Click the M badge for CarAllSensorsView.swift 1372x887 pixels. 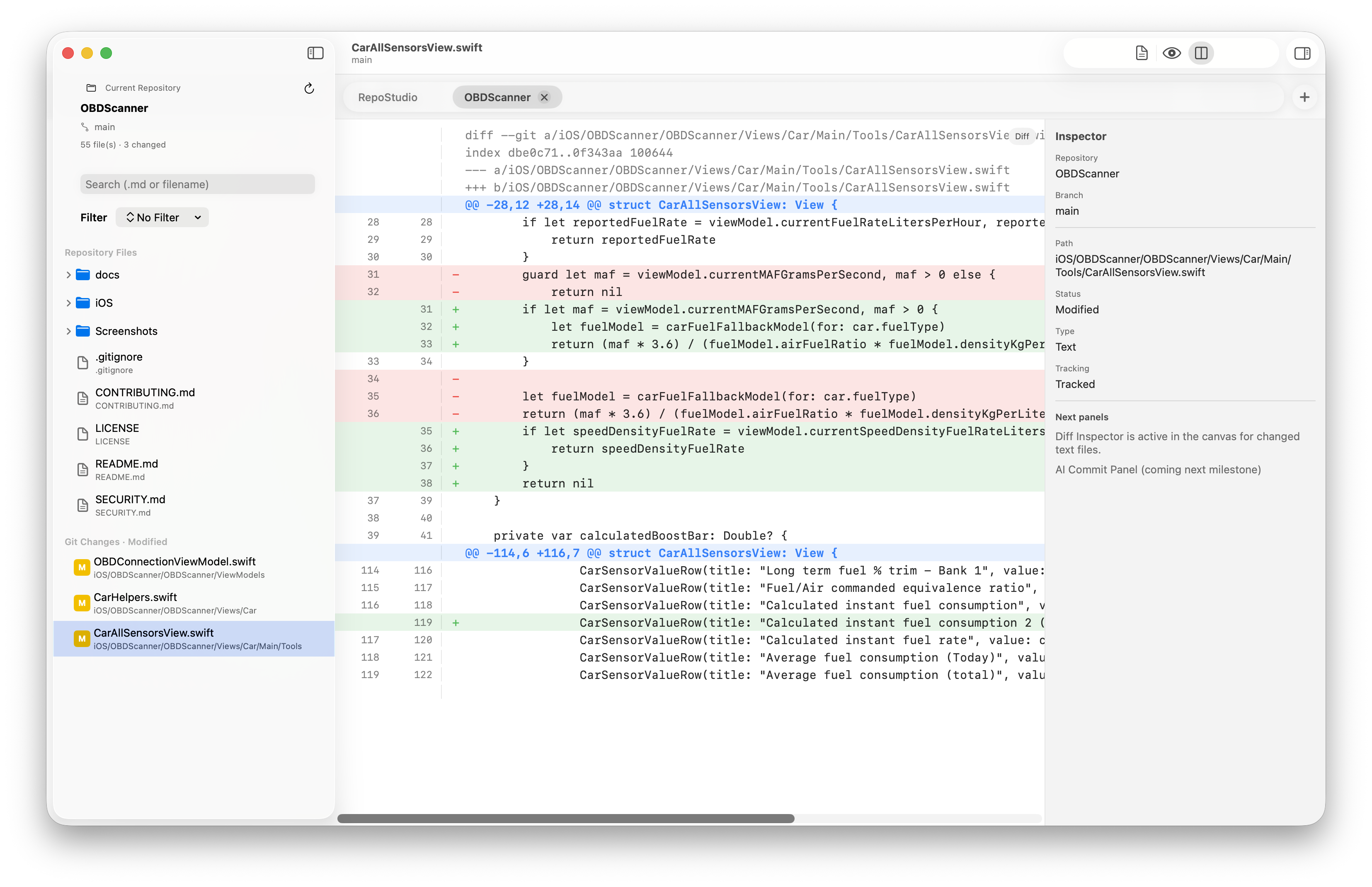[82, 639]
